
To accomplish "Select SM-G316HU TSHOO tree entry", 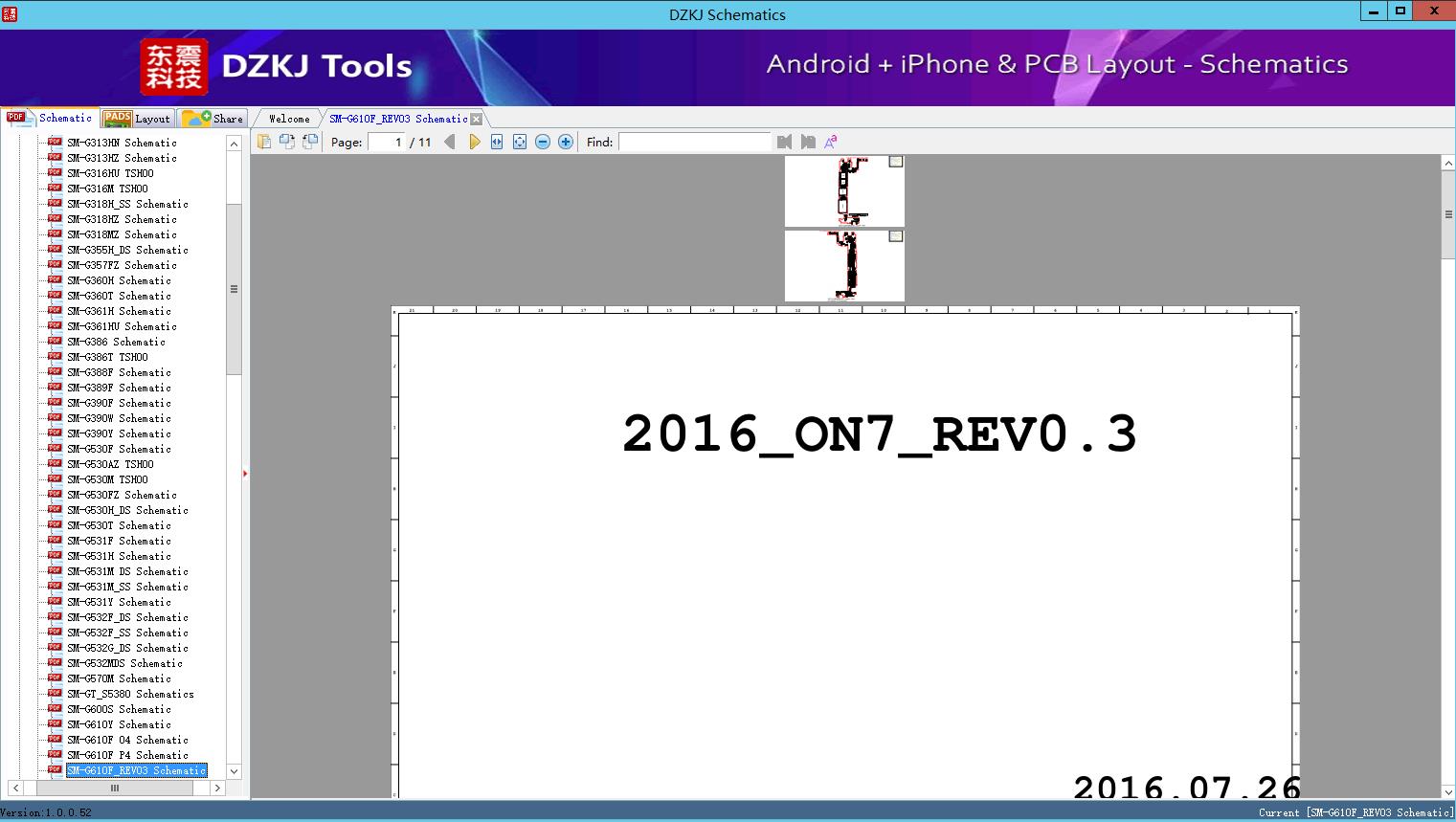I will pyautogui.click(x=110, y=173).
